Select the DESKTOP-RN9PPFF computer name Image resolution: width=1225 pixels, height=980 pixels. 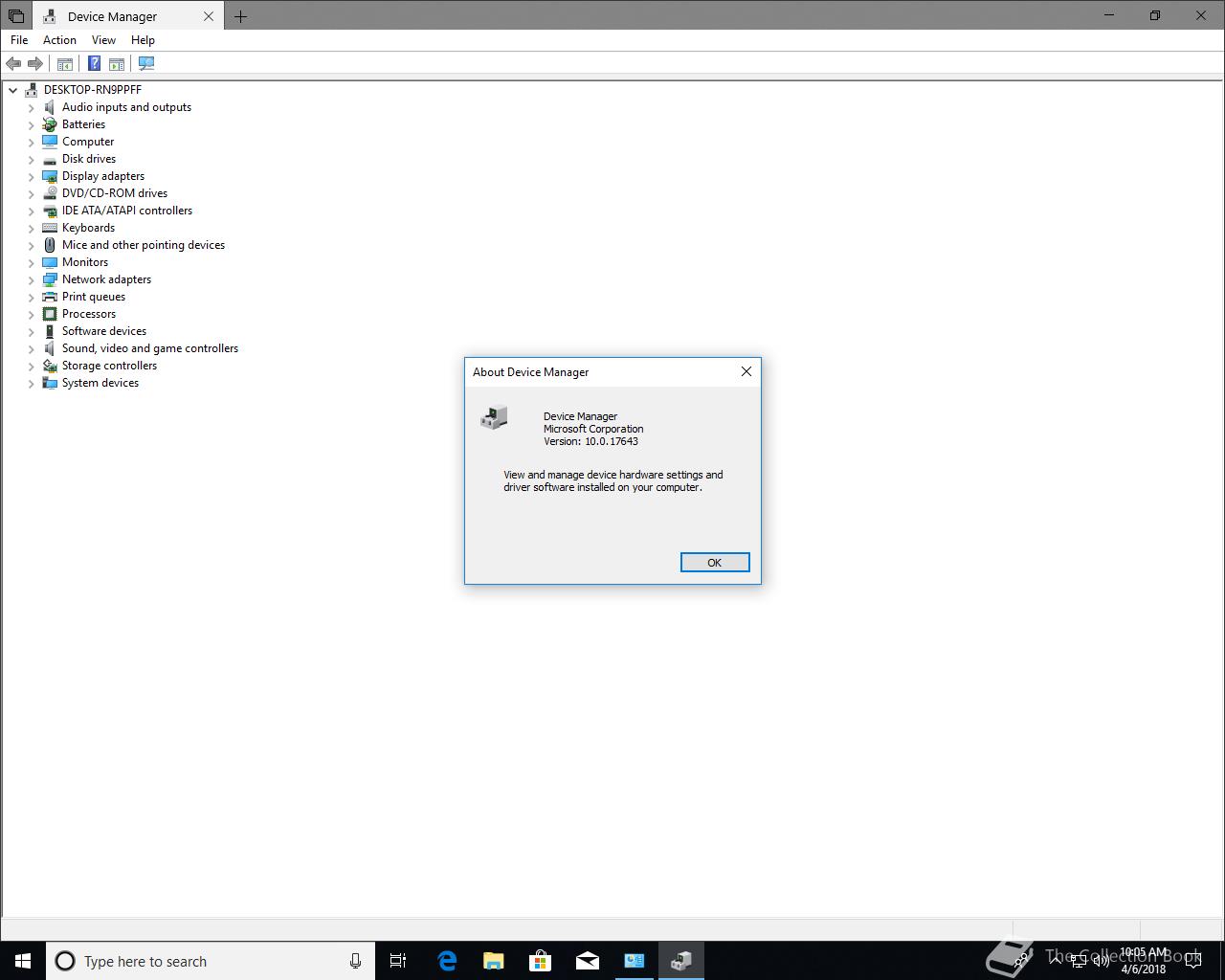93,90
